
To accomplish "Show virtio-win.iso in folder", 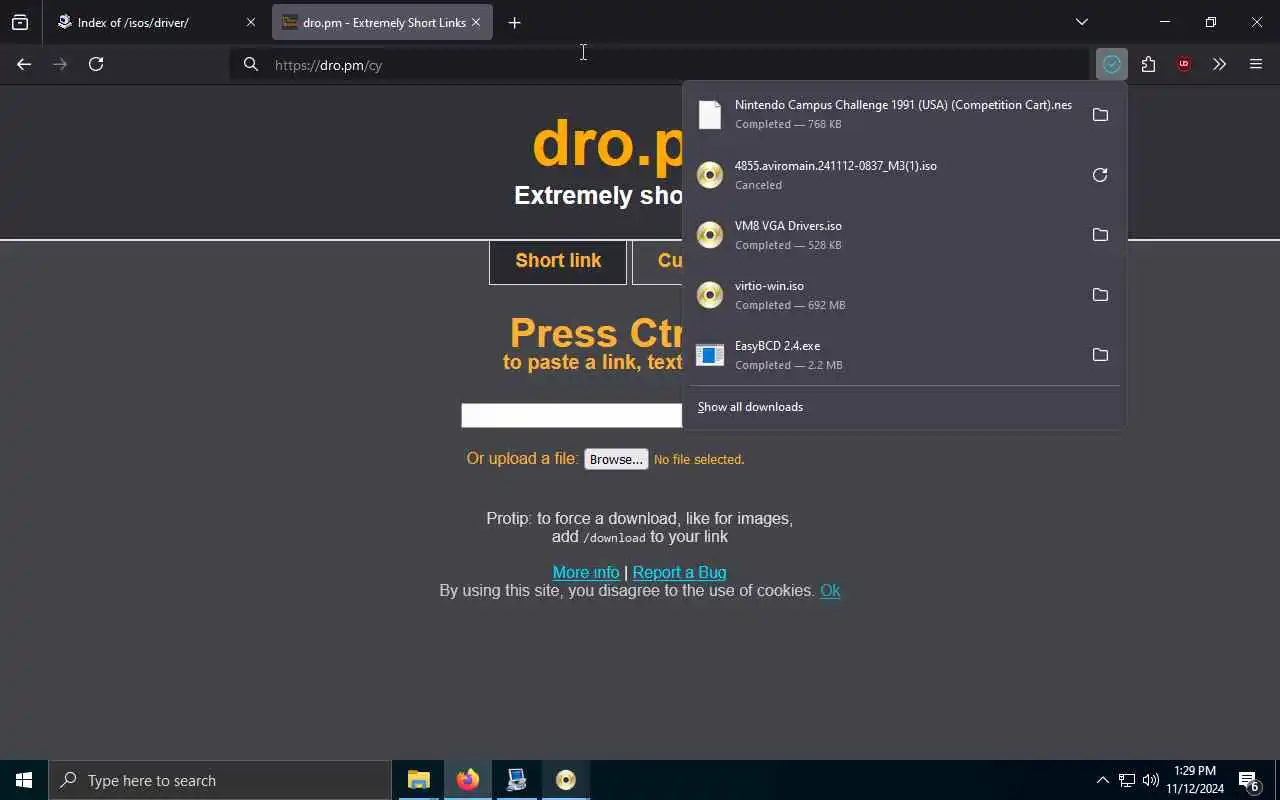I will point(1100,295).
